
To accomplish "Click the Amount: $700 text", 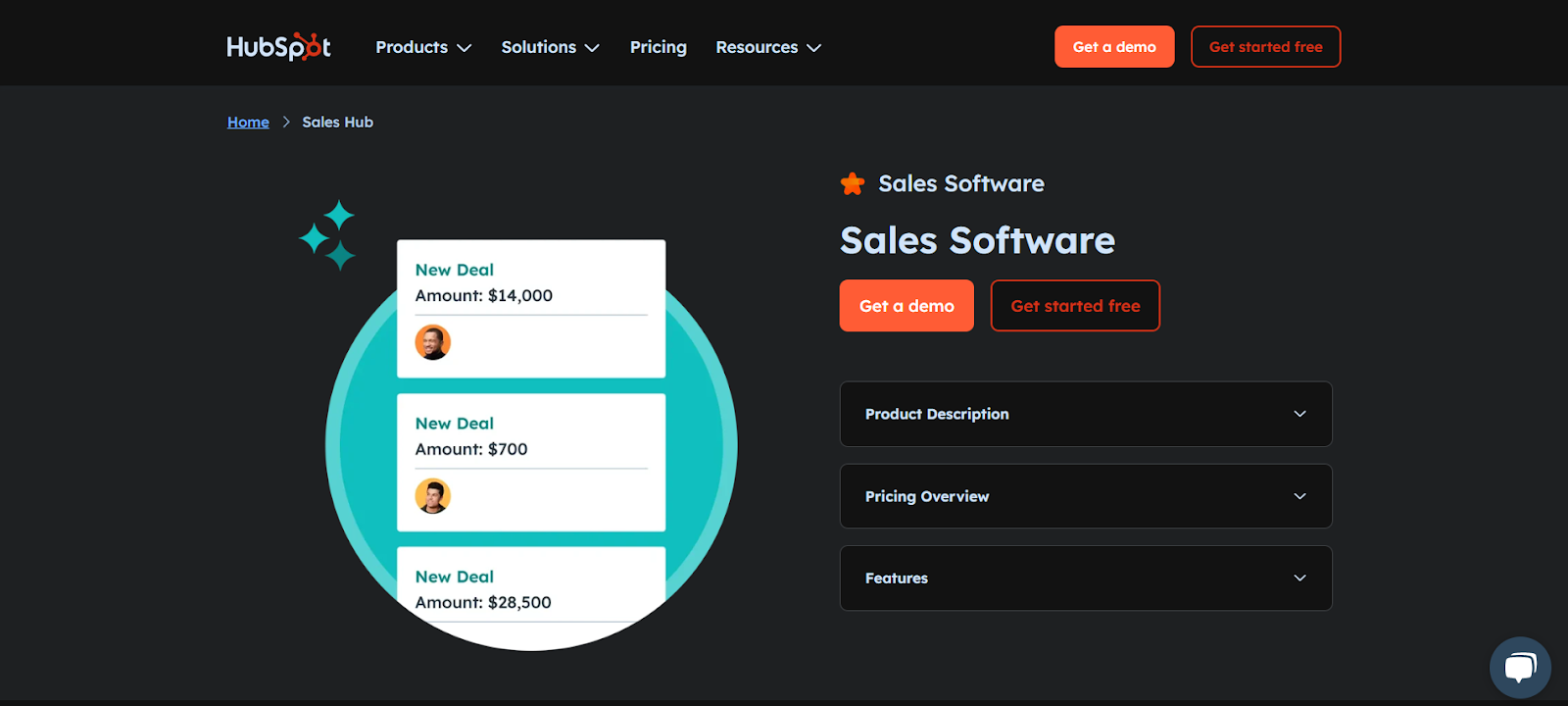I will click(x=471, y=449).
